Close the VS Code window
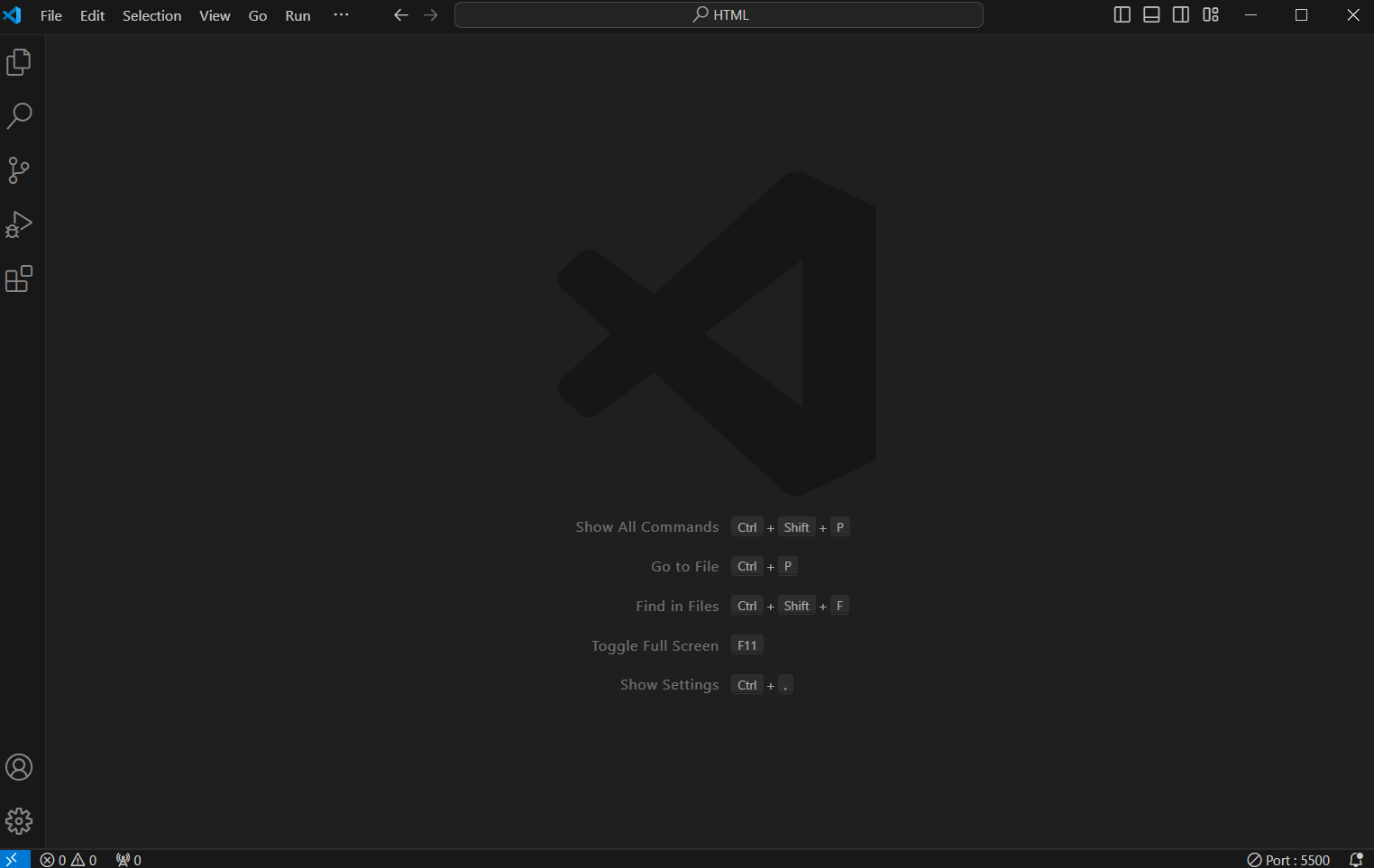This screenshot has height=868, width=1374. 1353,15
